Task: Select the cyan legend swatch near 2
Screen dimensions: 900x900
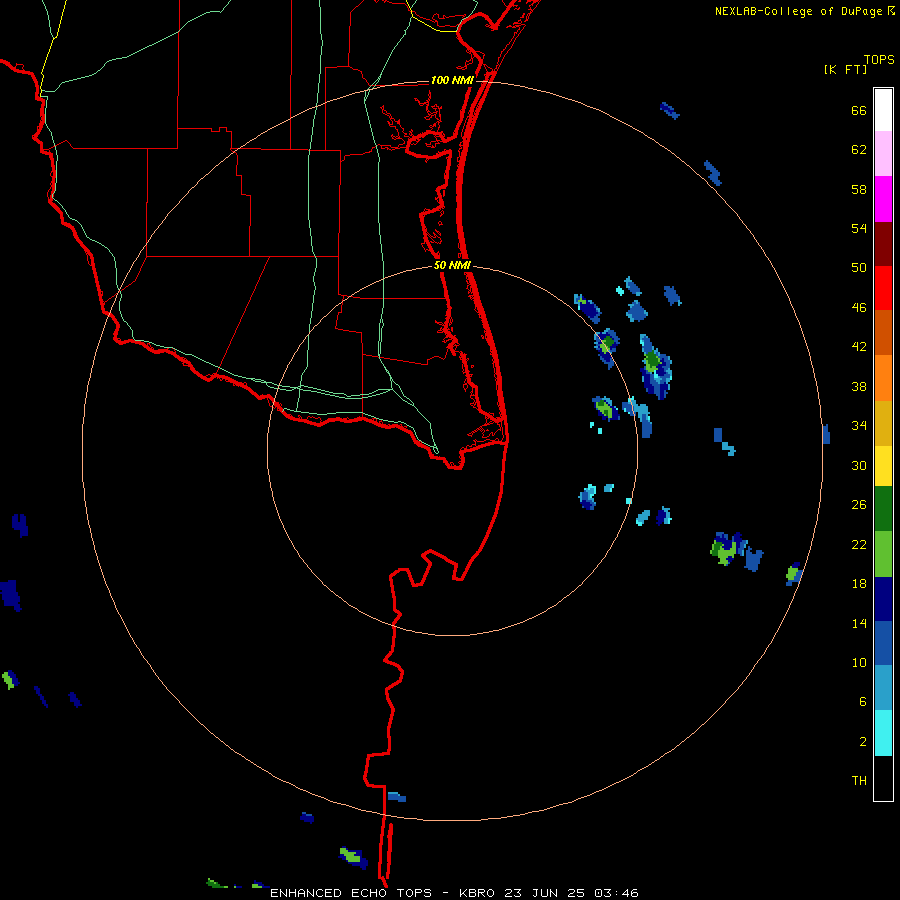Action: 883,733
